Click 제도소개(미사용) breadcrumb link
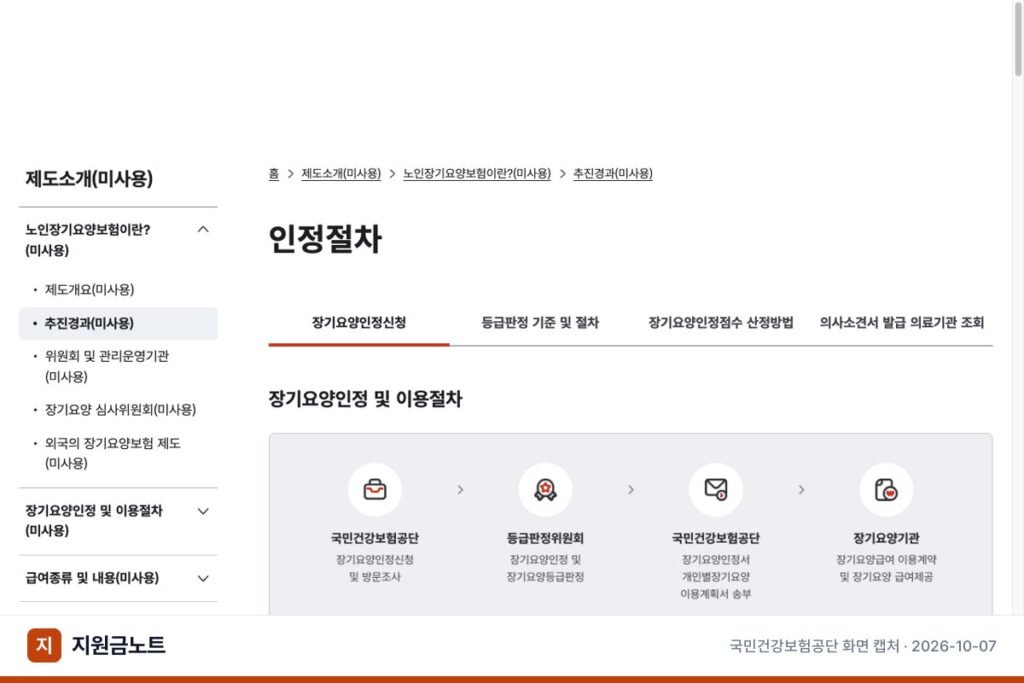 [341, 174]
